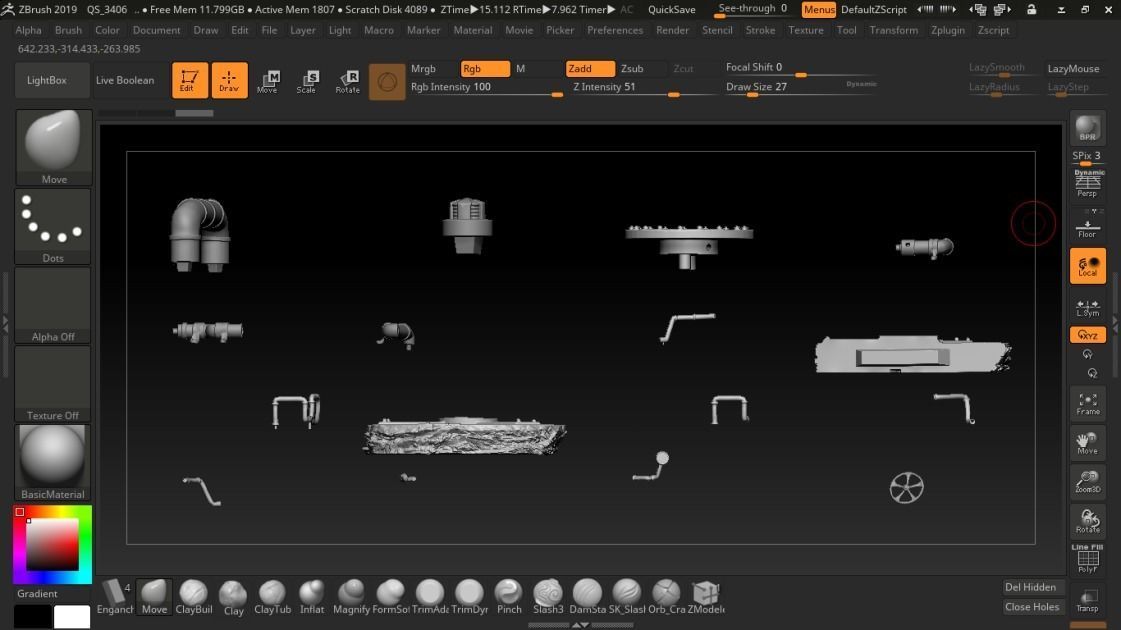Select the Pinch brush

click(508, 596)
